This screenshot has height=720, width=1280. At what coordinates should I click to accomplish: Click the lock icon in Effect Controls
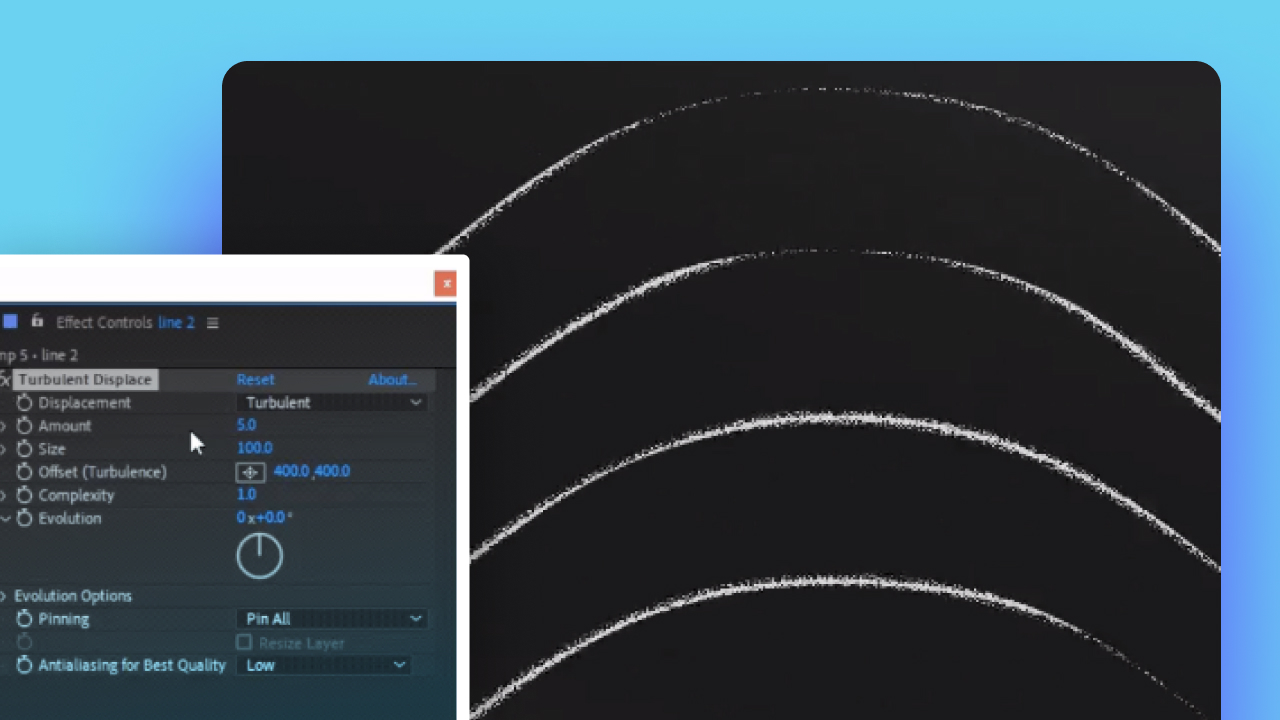[x=36, y=322]
